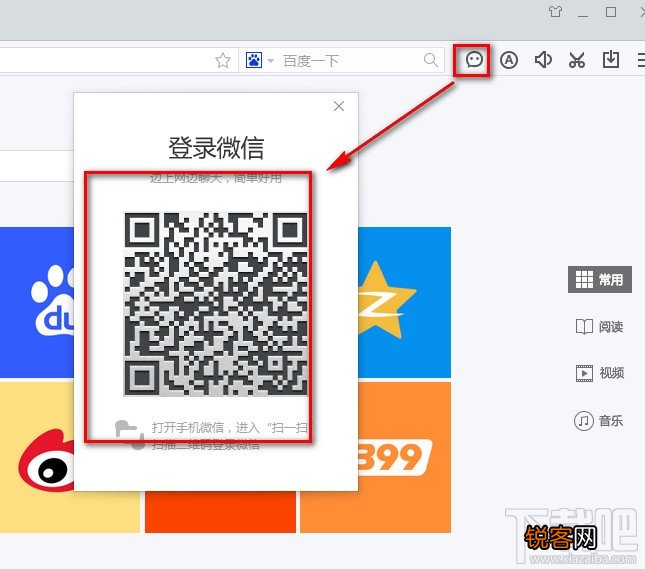Open the Baidu tile
645x569 pixels.
click(37, 302)
